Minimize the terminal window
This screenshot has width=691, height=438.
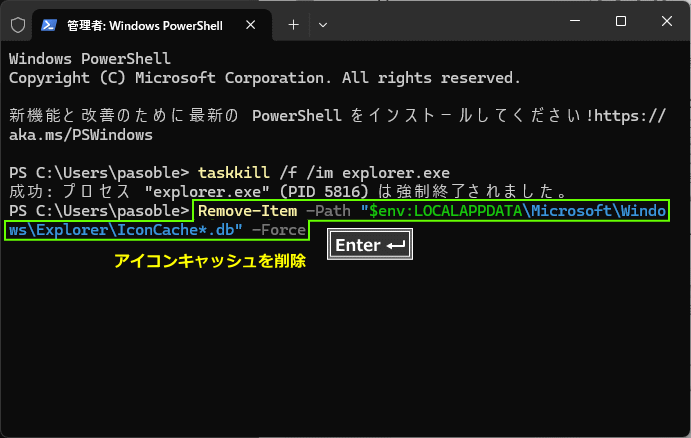point(575,21)
